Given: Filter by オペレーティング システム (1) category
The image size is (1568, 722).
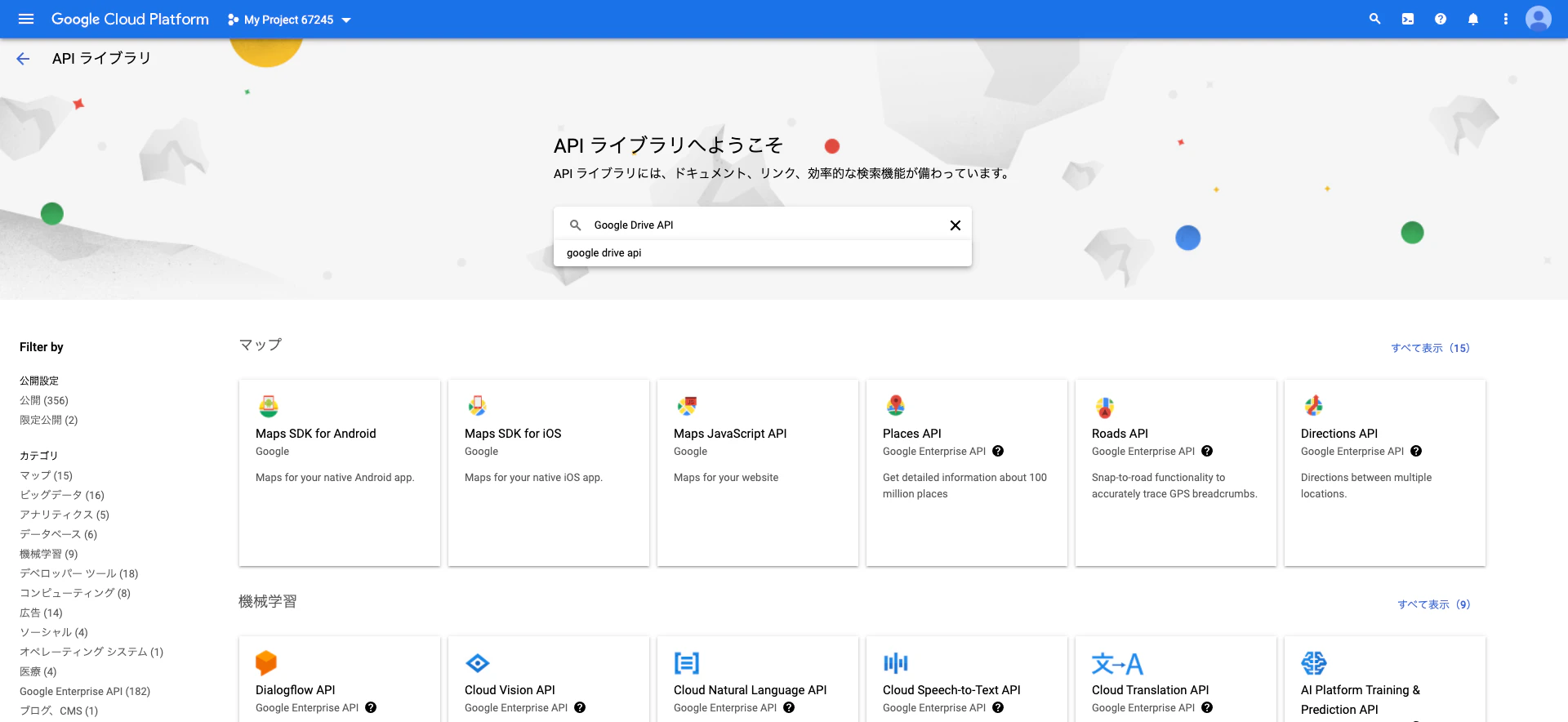Looking at the screenshot, I should (x=91, y=652).
